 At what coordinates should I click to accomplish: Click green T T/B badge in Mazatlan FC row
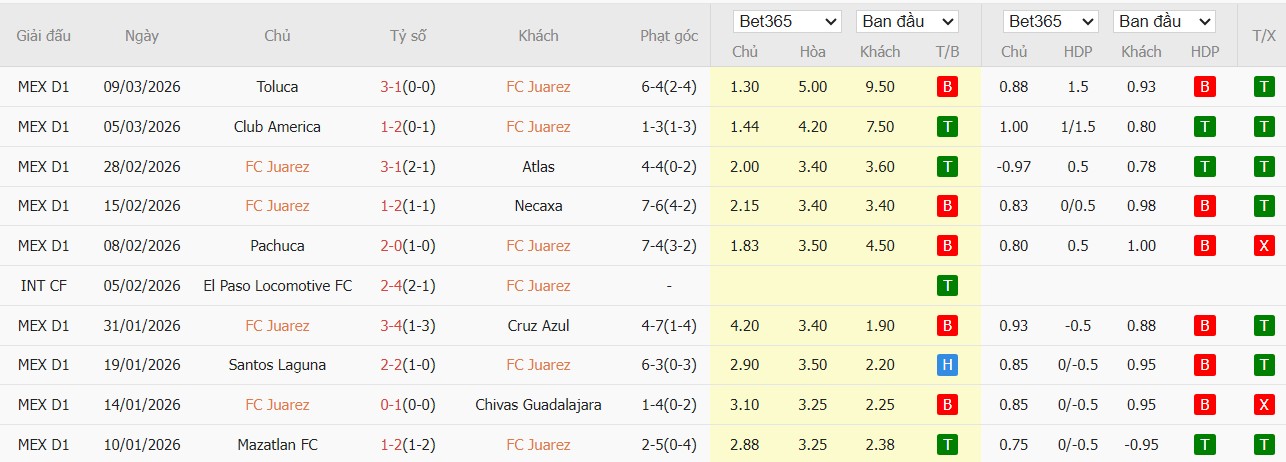click(947, 445)
